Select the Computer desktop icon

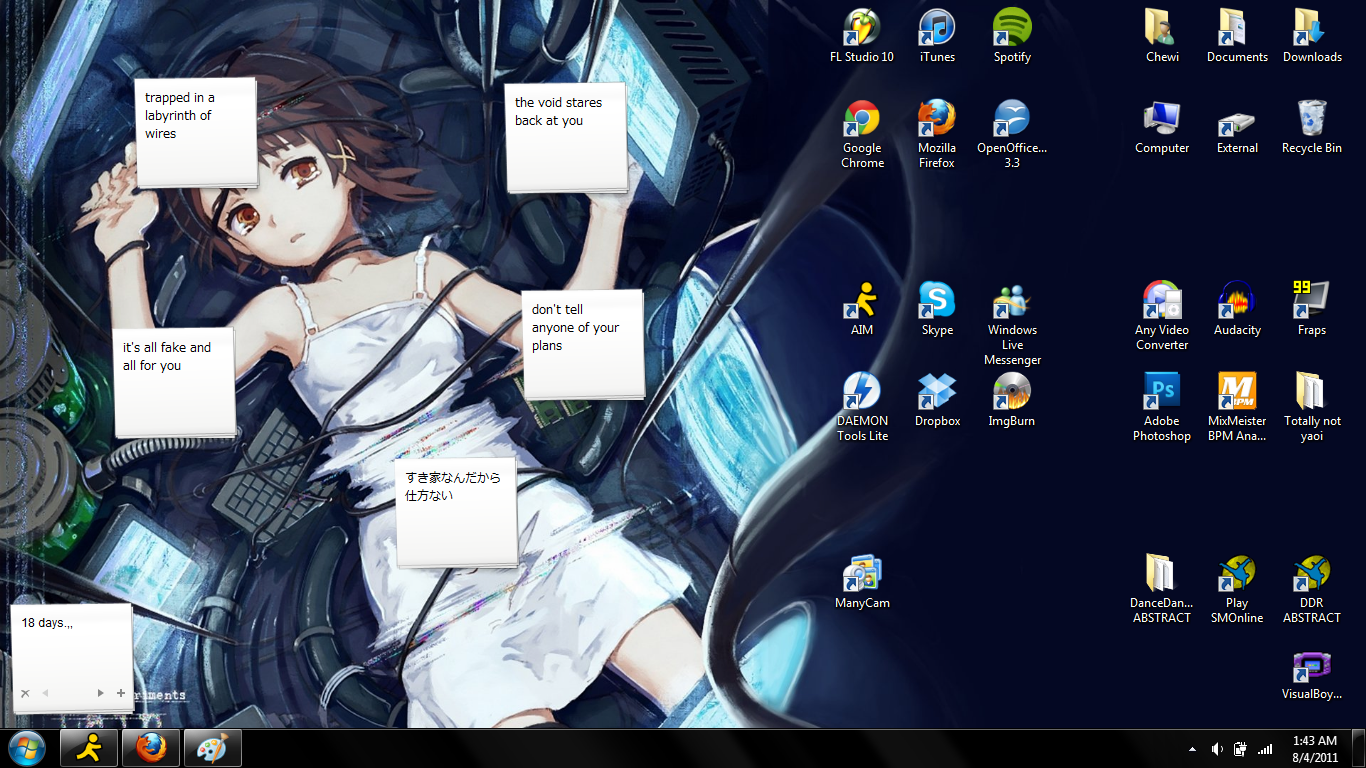point(1162,127)
